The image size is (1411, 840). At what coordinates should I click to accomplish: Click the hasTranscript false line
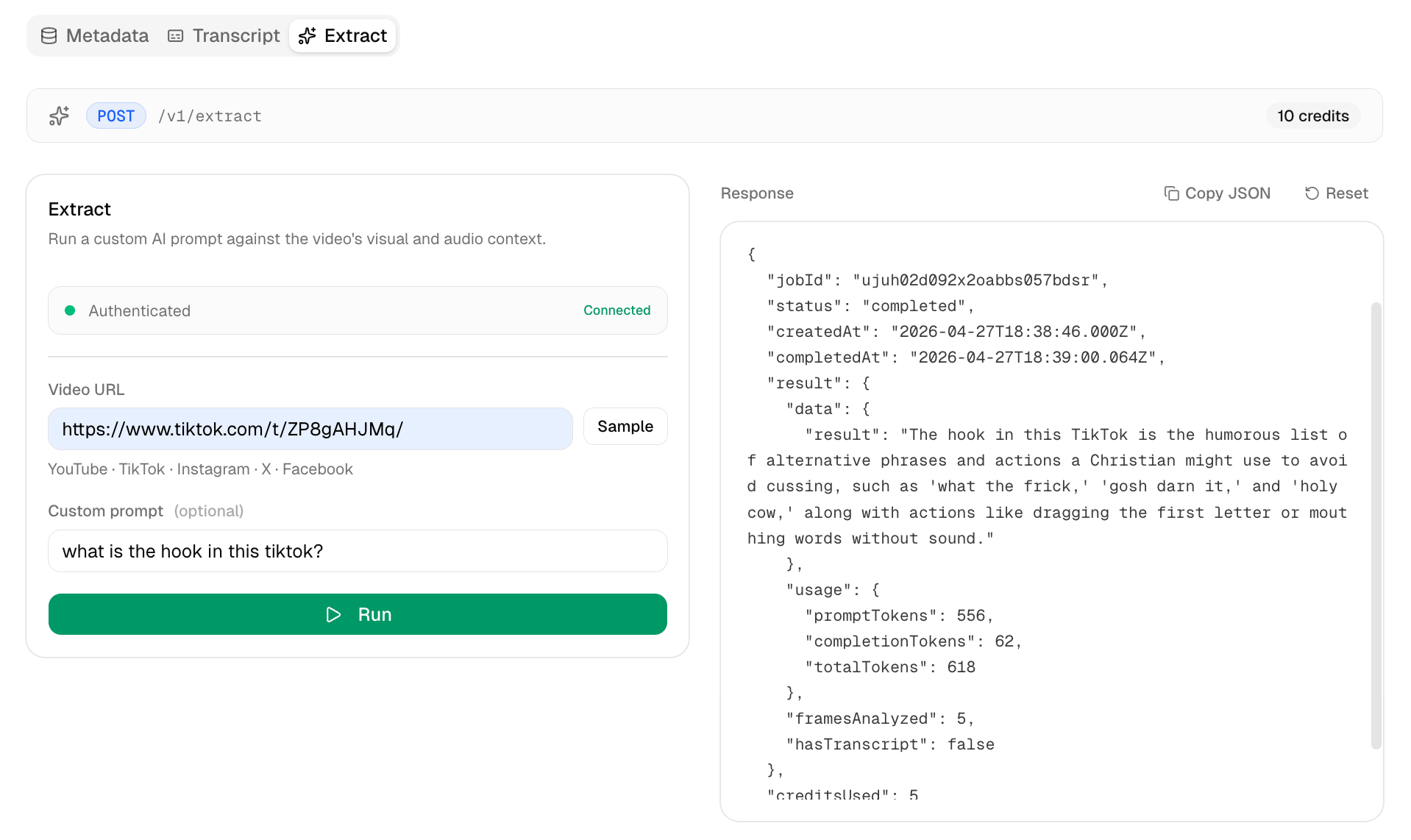pyautogui.click(x=890, y=744)
